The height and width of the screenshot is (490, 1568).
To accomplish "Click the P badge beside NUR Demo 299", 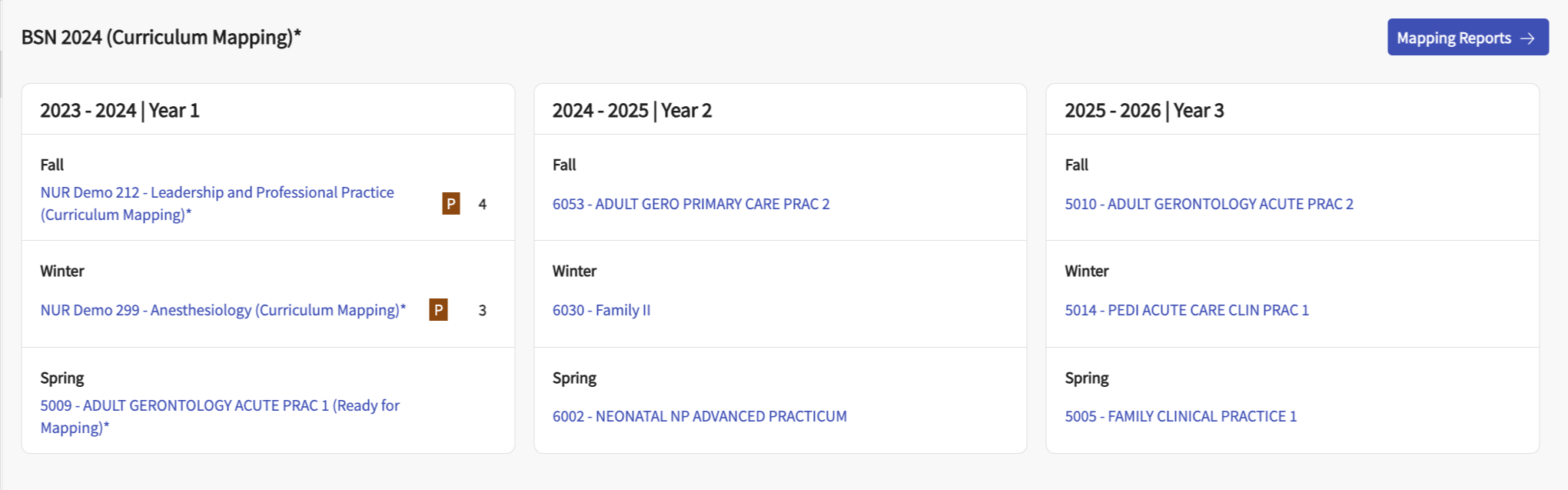I will (x=438, y=310).
